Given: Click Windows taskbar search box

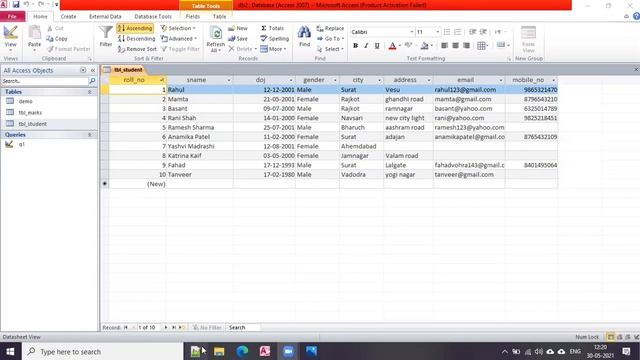Looking at the screenshot, I should [x=102, y=351].
